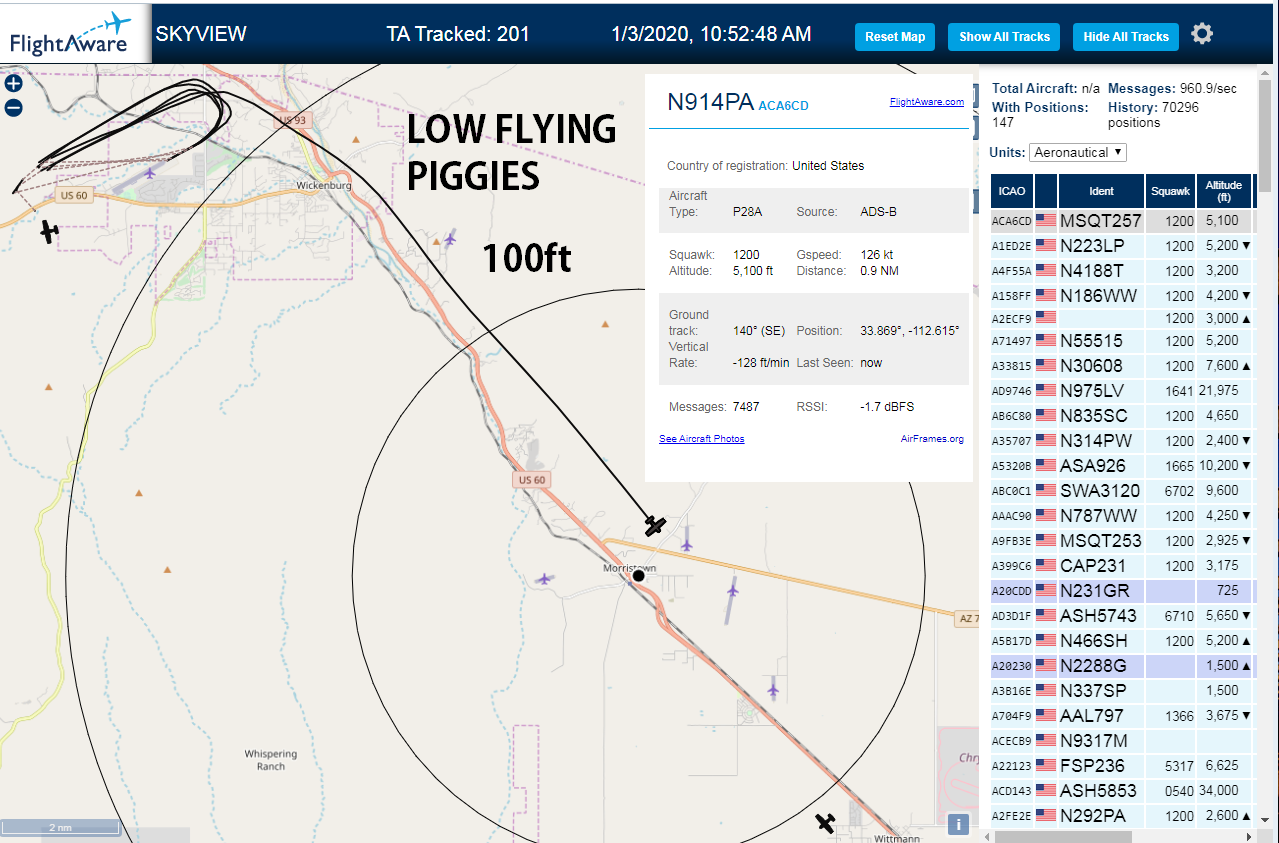Select the N2288G aircraft row
Screen dimensions: 1279x843
[x=1122, y=665]
